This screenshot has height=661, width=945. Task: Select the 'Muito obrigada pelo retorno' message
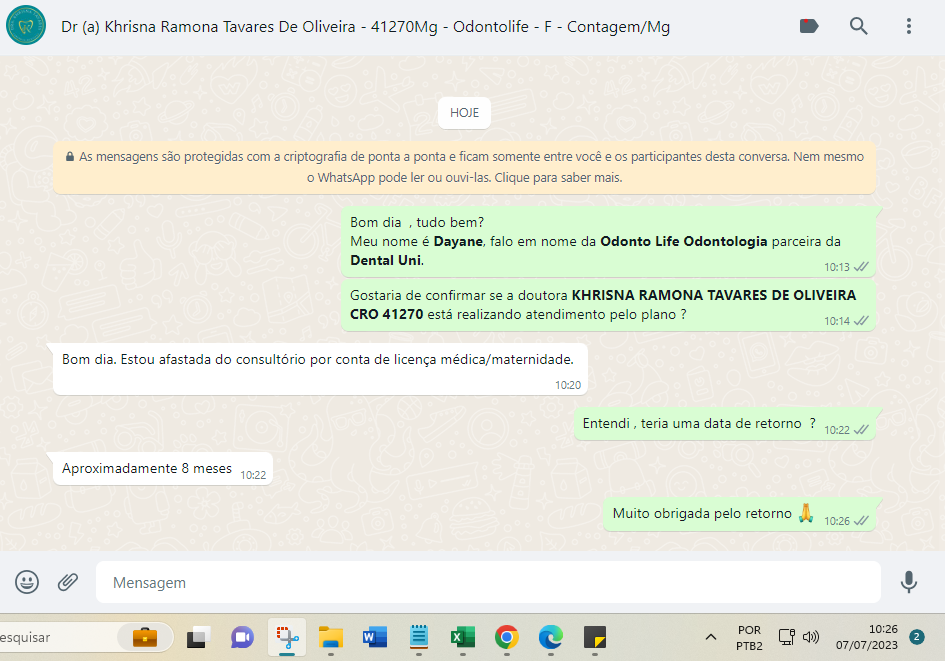739,514
